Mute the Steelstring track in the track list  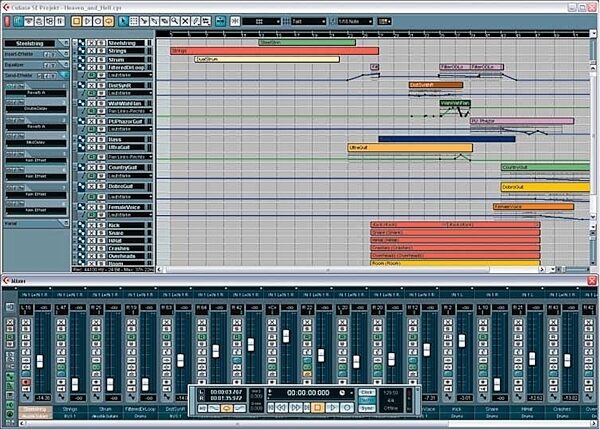92,43
